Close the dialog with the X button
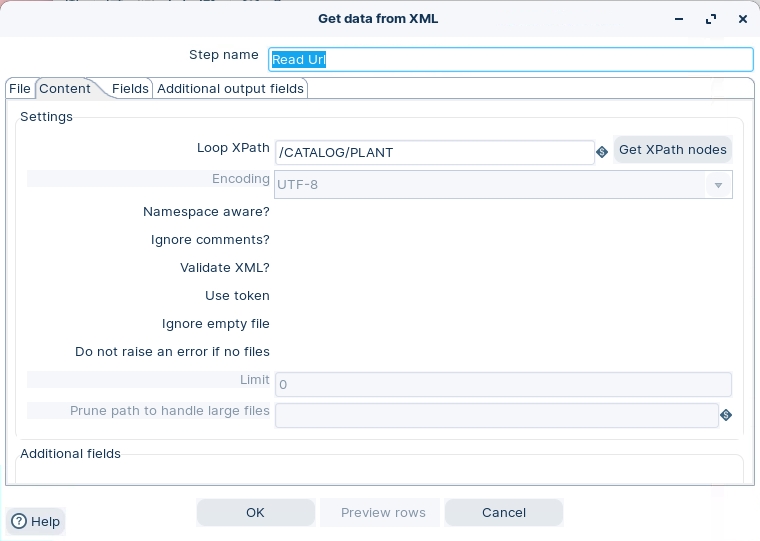The width and height of the screenshot is (760, 541). [x=742, y=19]
